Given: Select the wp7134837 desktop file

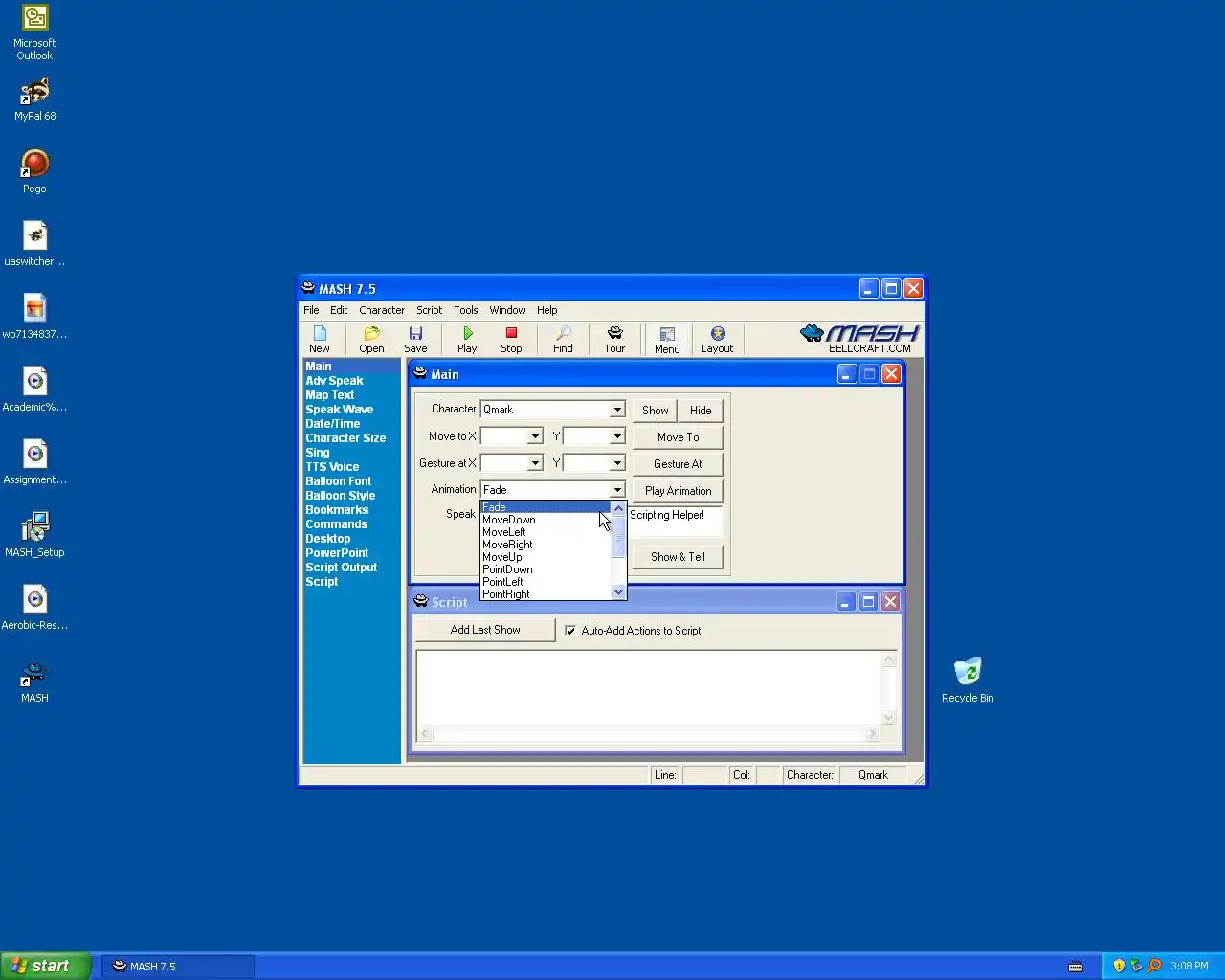Looking at the screenshot, I should click(34, 317).
